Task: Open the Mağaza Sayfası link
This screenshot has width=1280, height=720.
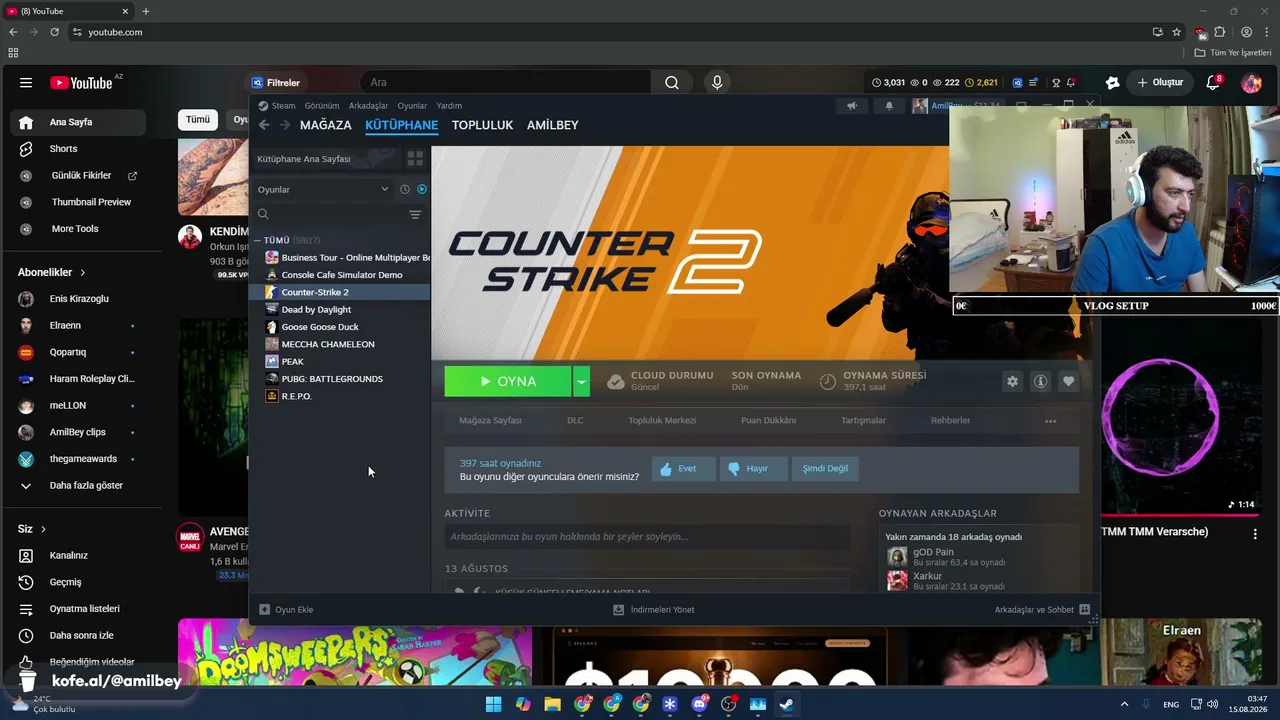Action: tap(490, 421)
